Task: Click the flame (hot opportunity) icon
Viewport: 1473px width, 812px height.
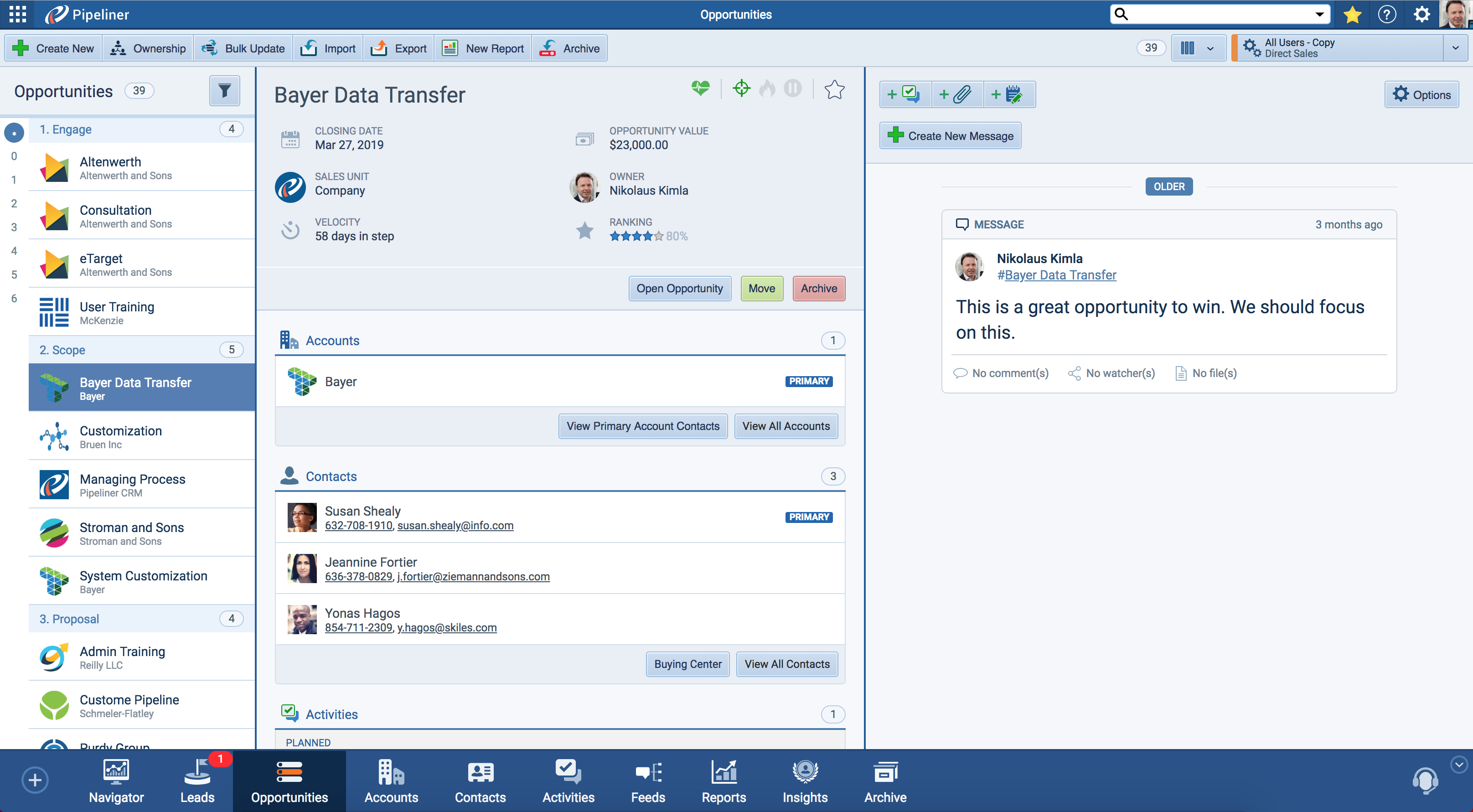Action: tap(767, 88)
